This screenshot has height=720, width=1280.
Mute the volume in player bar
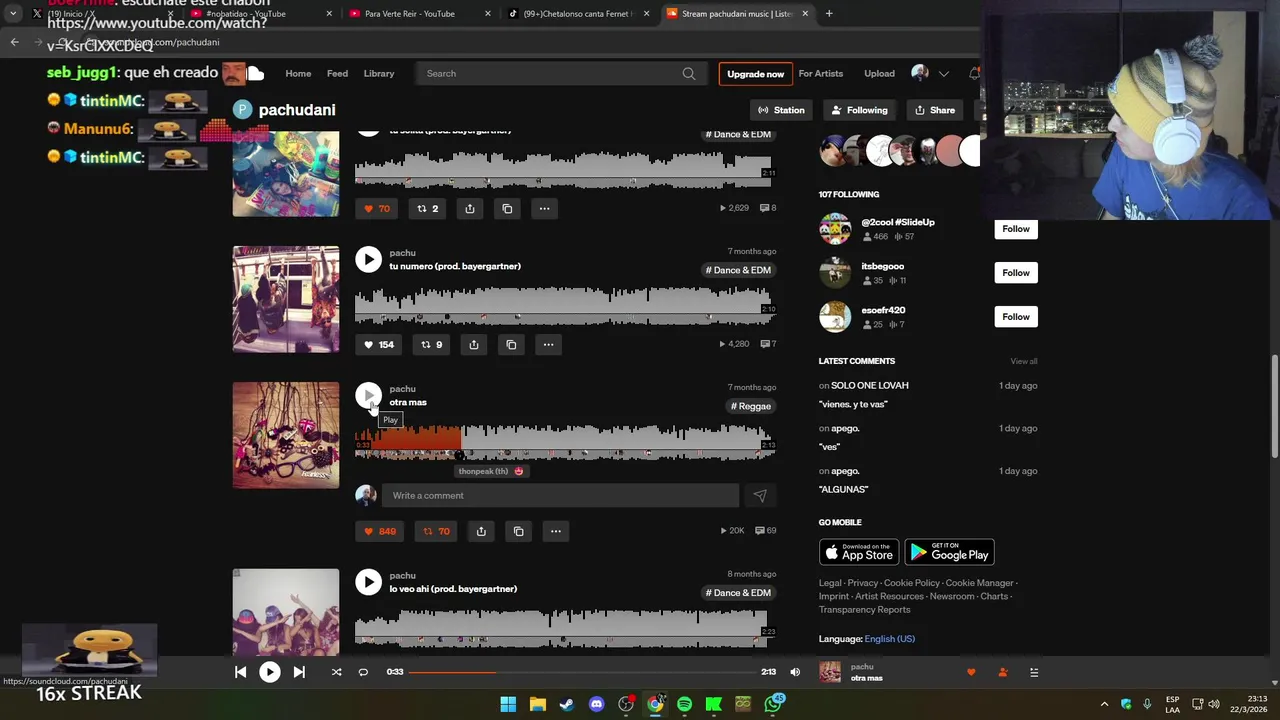tap(795, 672)
